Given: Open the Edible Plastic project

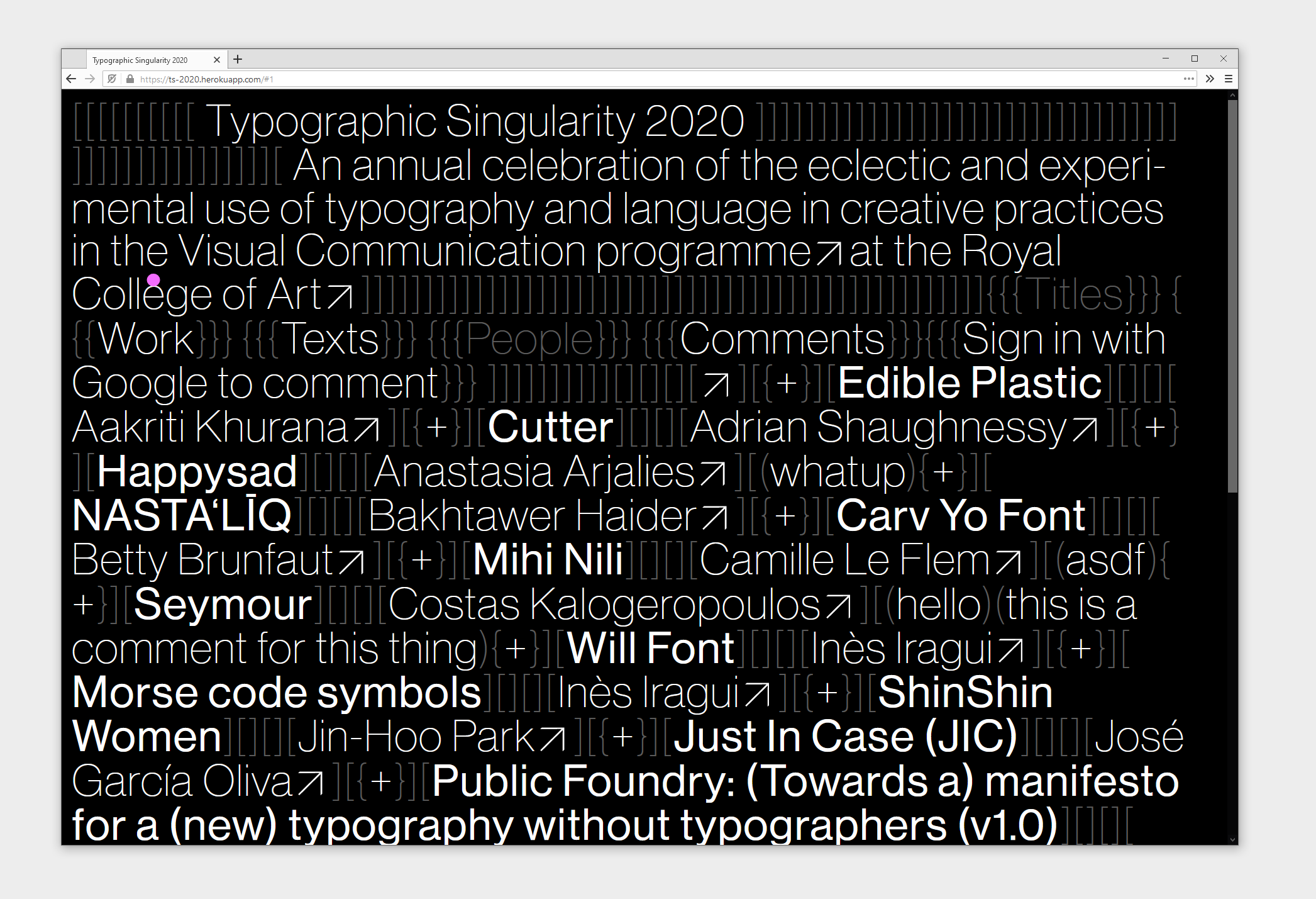Looking at the screenshot, I should pyautogui.click(x=970, y=383).
